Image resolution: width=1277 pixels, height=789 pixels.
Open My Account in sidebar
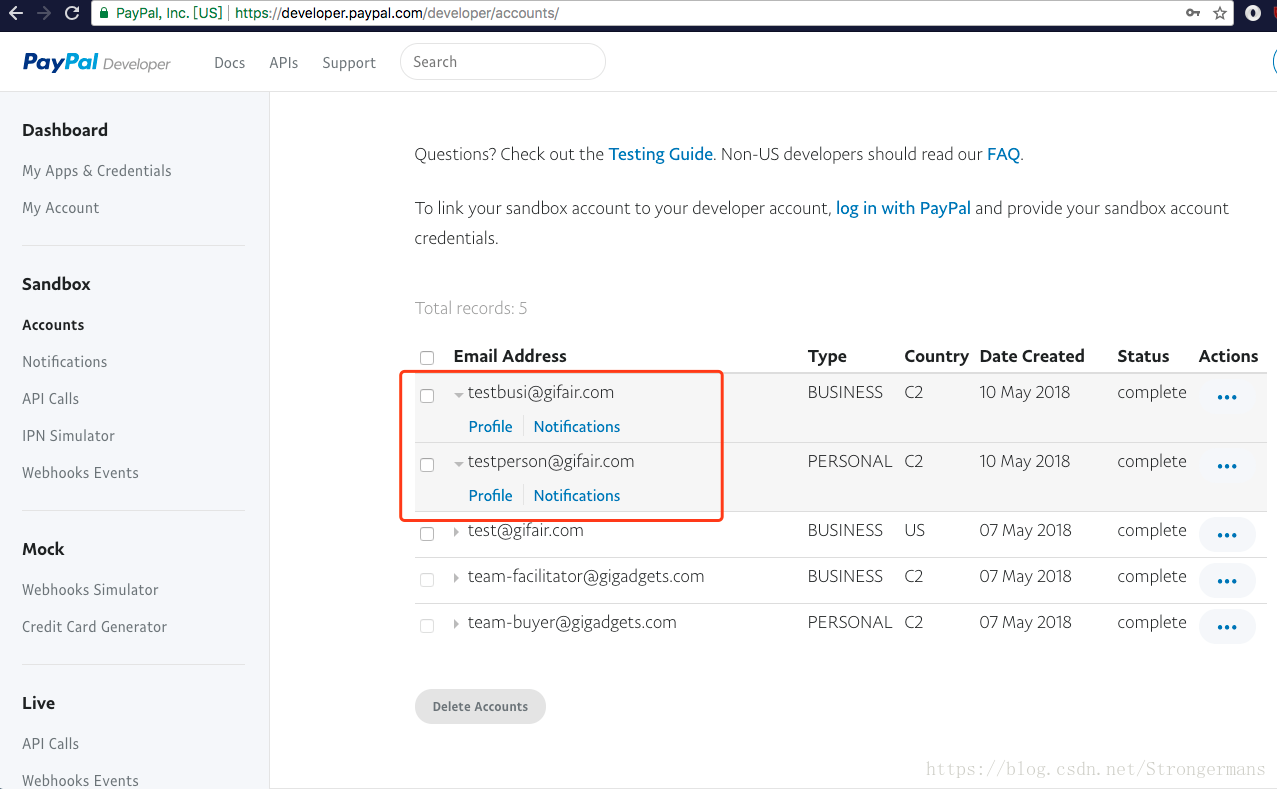(x=61, y=208)
